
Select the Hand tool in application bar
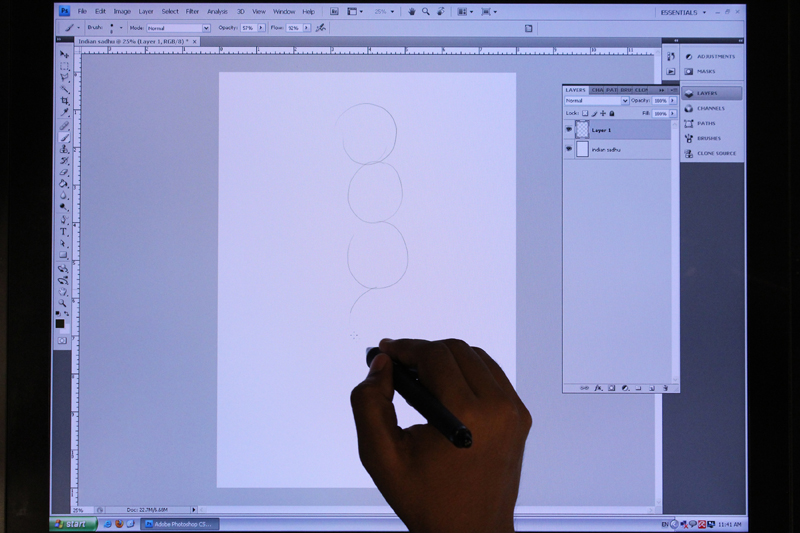(x=411, y=11)
